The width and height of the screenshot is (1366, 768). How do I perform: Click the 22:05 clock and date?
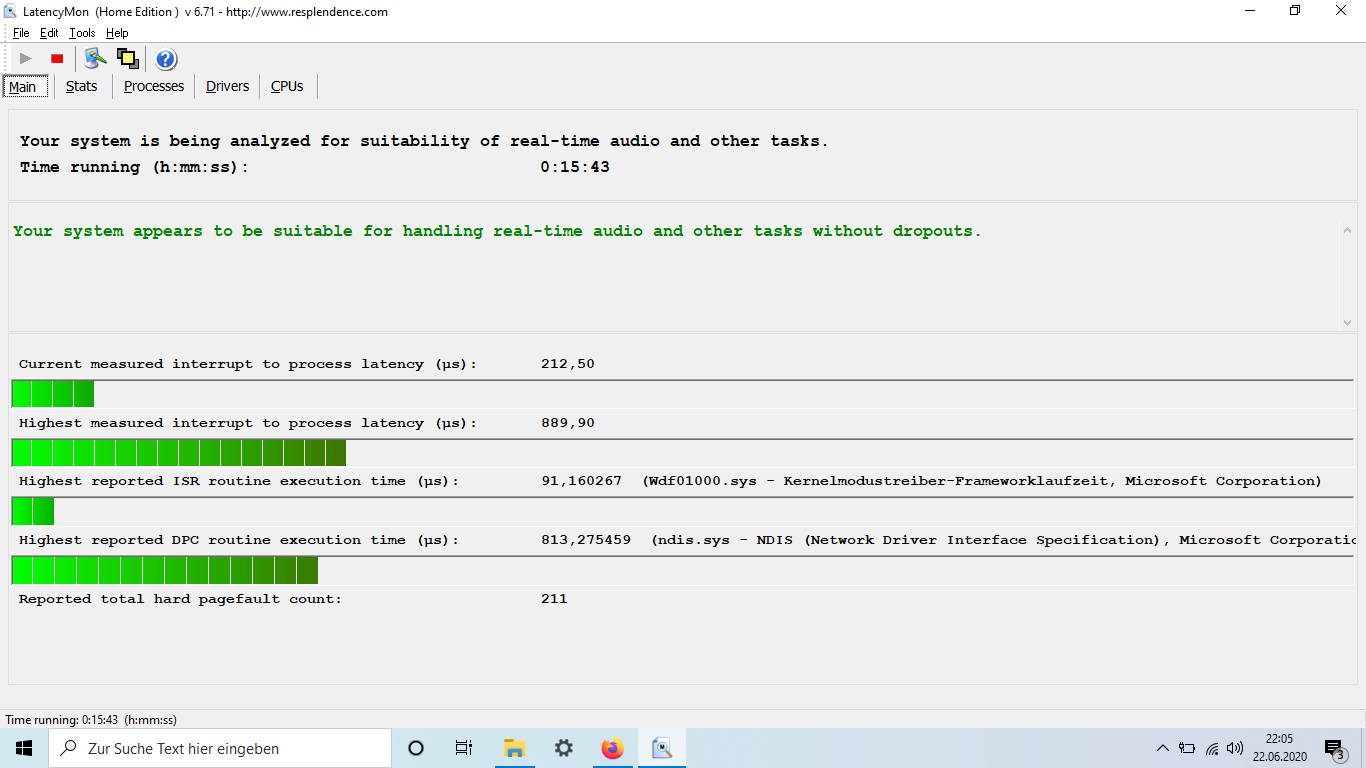1279,748
